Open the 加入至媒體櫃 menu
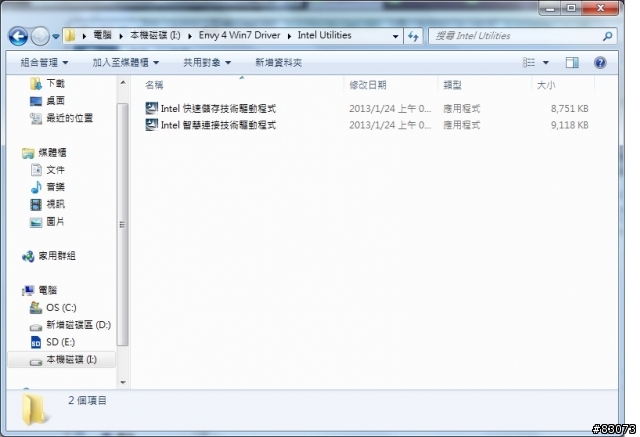This screenshot has width=640, height=437. [x=125, y=62]
